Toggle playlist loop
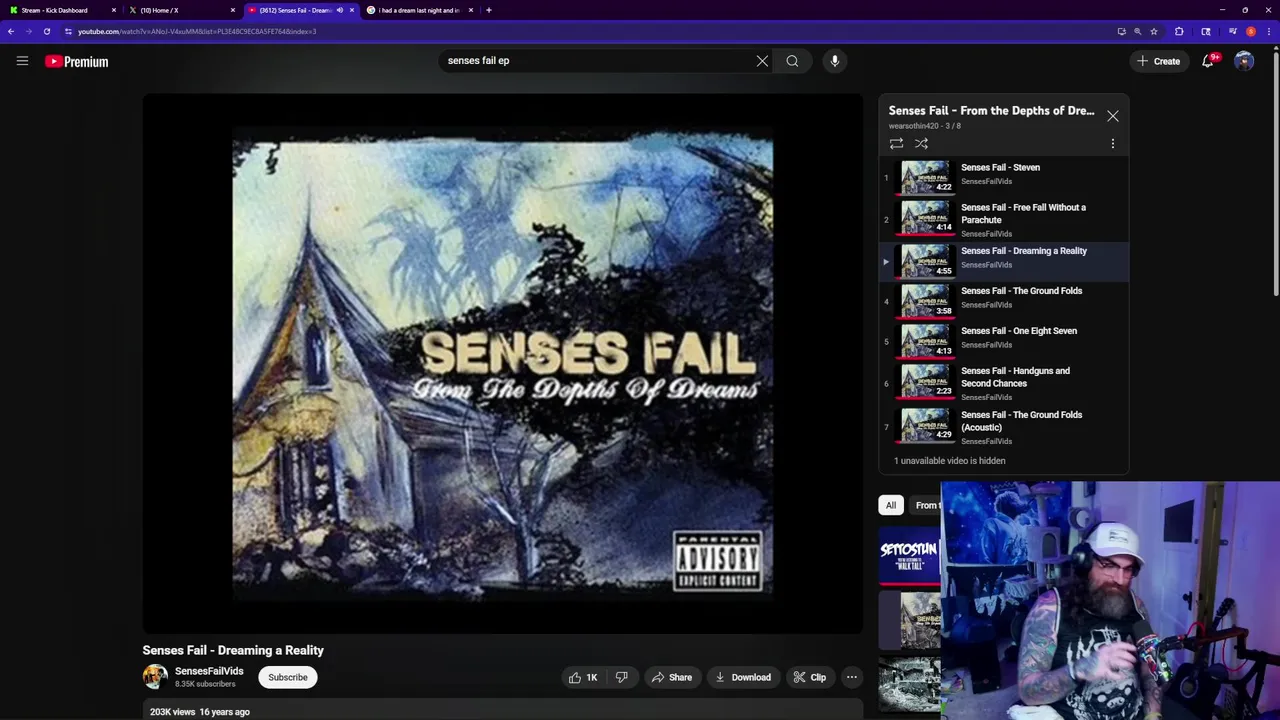Viewport: 1280px width, 720px height. point(896,144)
